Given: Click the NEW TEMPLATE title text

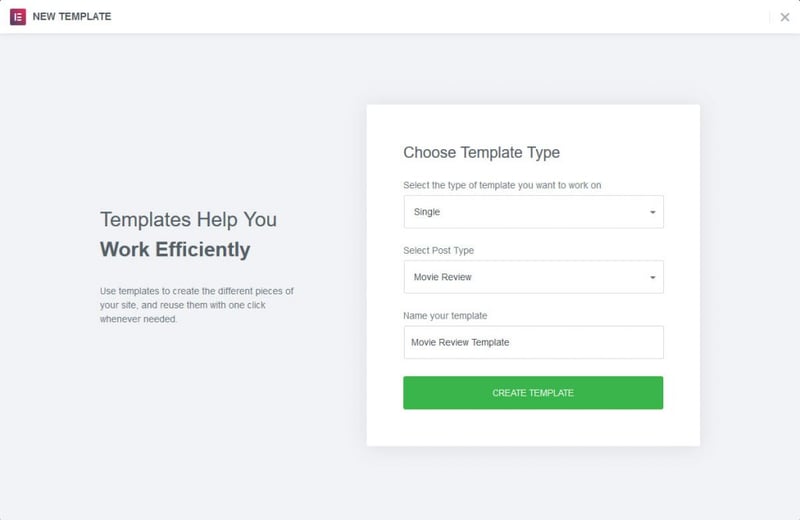Looking at the screenshot, I should (x=72, y=17).
